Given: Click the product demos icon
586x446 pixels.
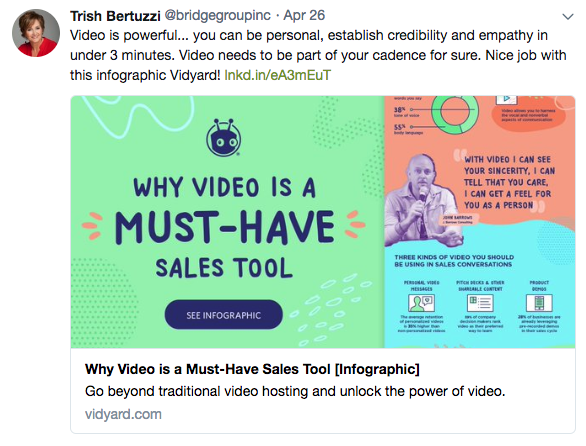Looking at the screenshot, I should pos(539,303).
